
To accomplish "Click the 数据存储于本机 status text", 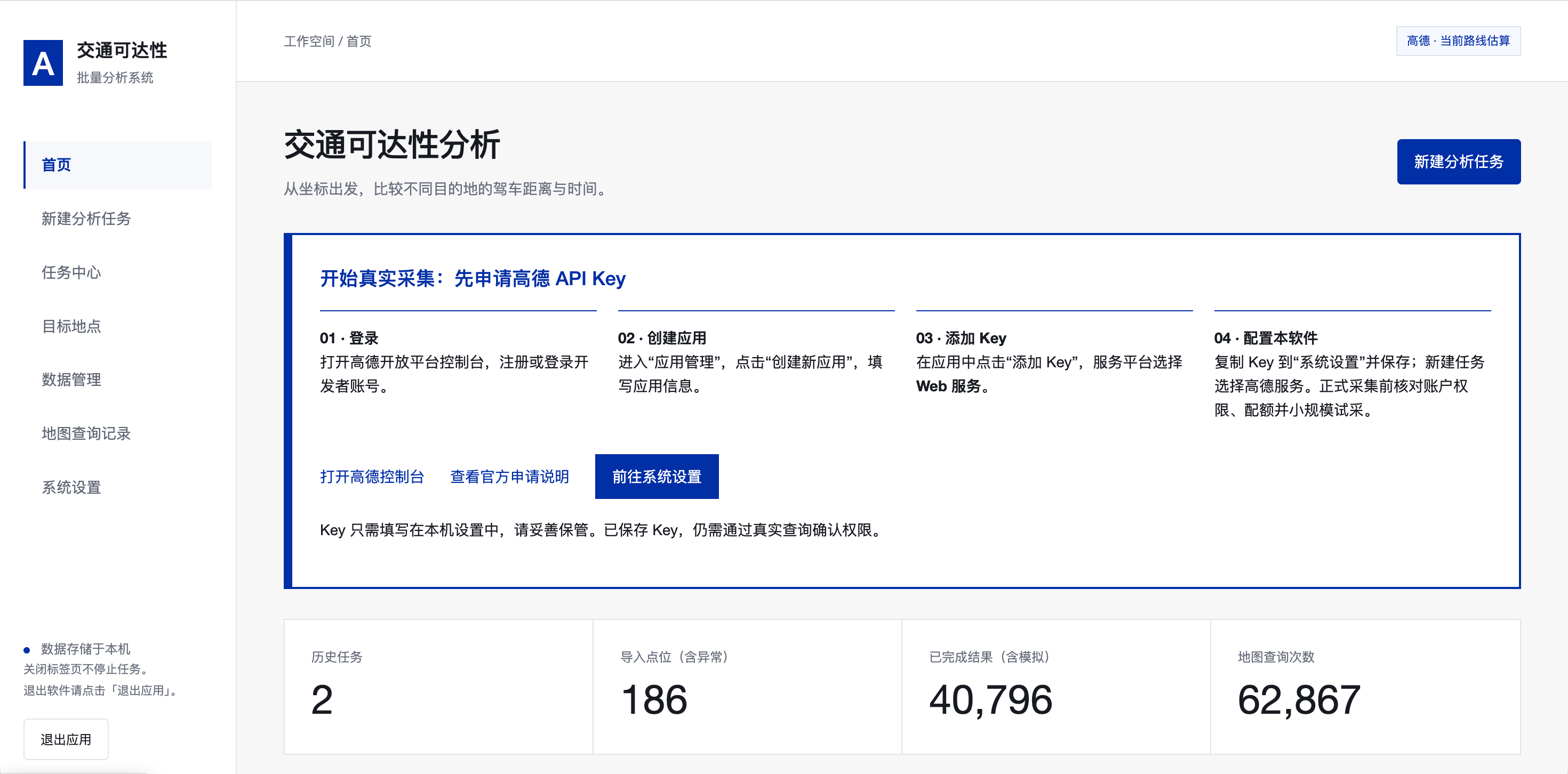I will tap(85, 649).
